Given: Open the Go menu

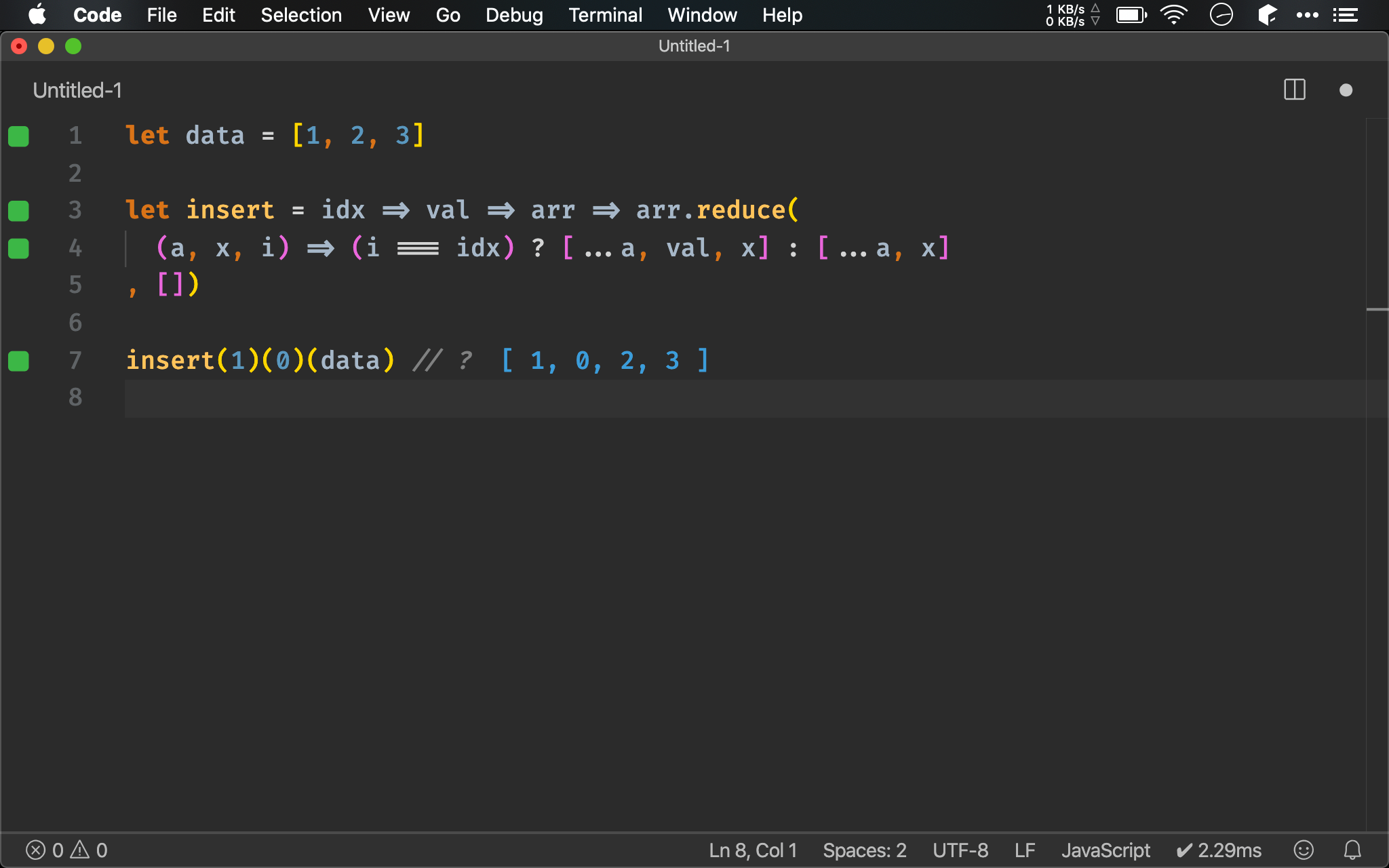Looking at the screenshot, I should 448,15.
